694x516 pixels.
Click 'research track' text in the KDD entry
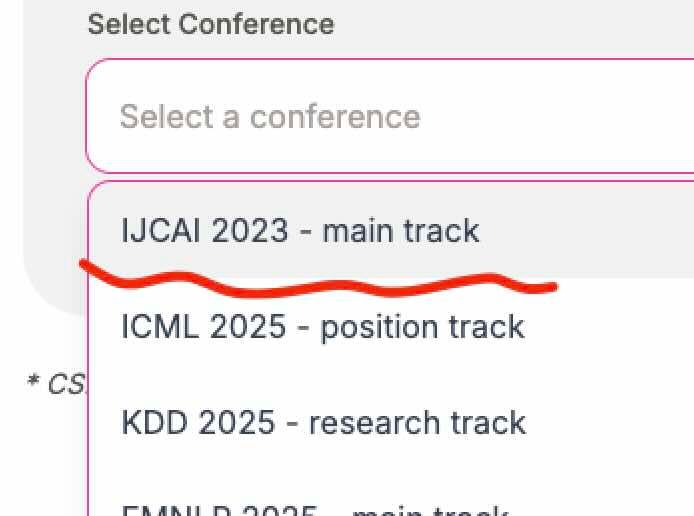pos(417,422)
